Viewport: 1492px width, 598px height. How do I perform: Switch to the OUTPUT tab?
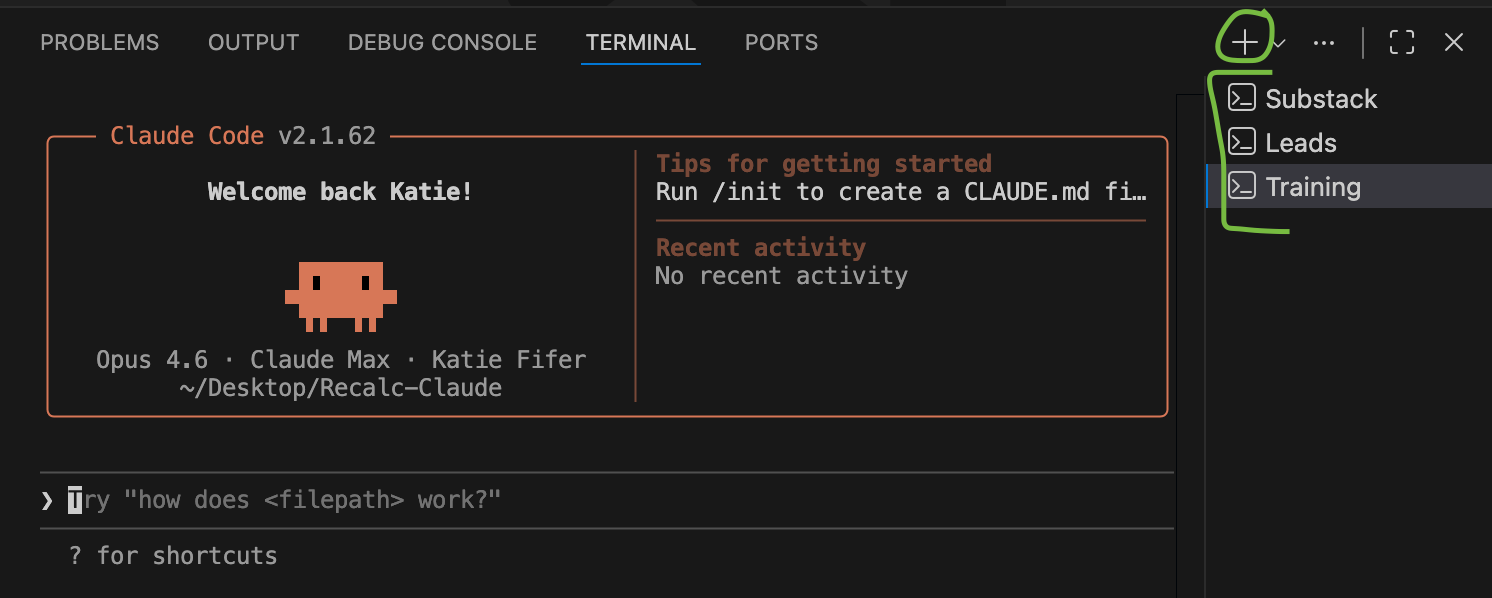254,43
